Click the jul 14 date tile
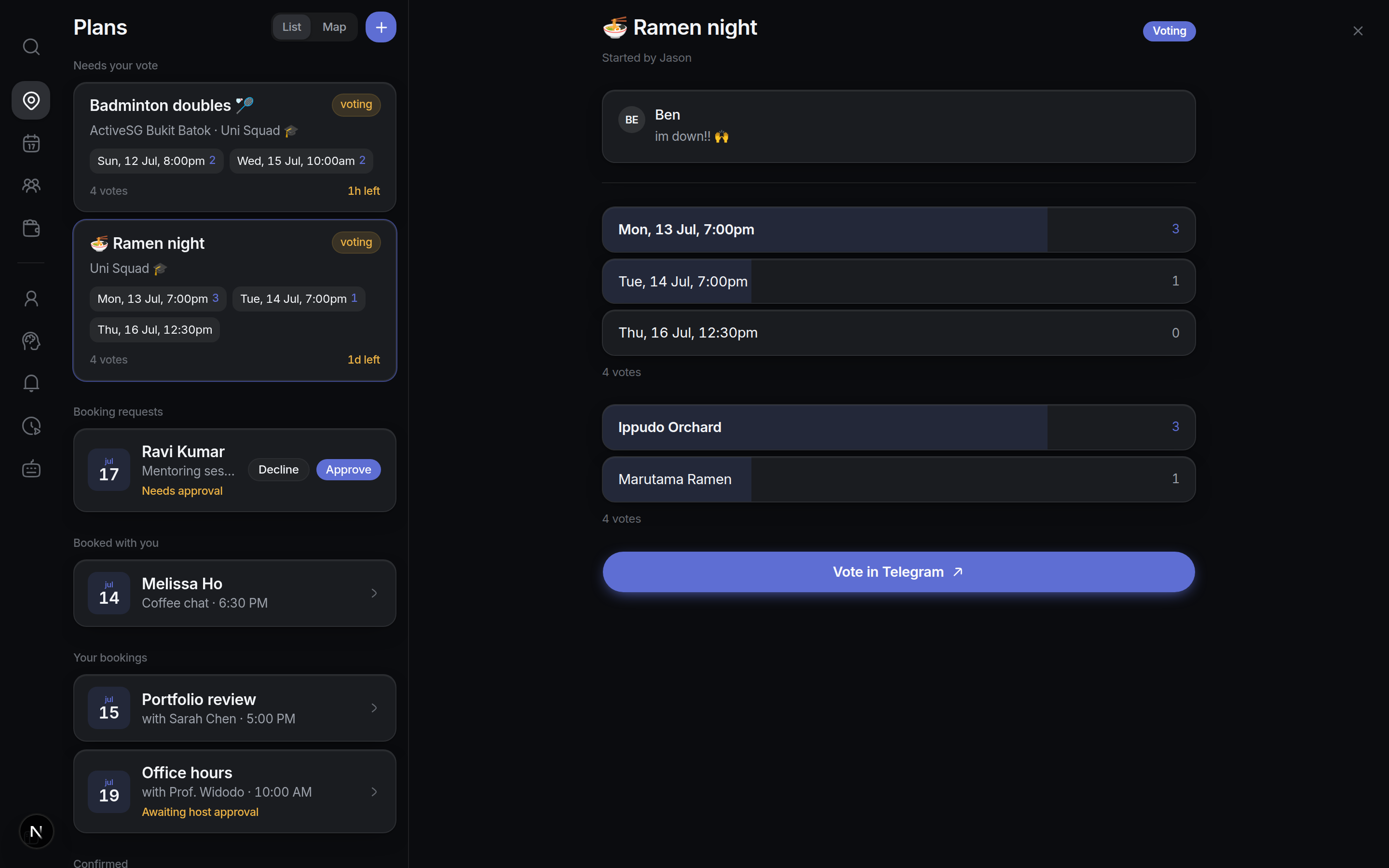1389x868 pixels. tap(109, 593)
